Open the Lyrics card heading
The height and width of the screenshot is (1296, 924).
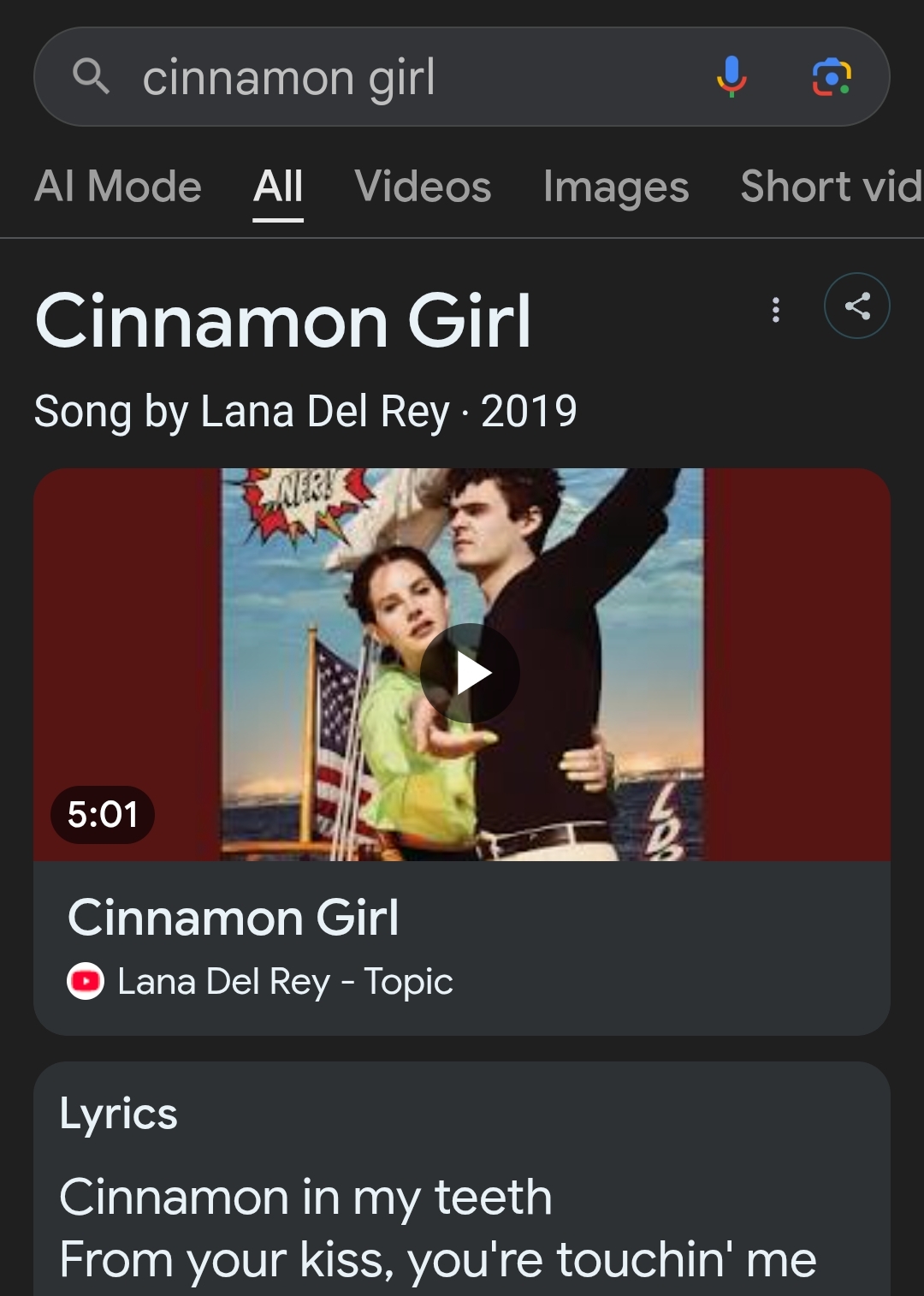pos(119,1114)
